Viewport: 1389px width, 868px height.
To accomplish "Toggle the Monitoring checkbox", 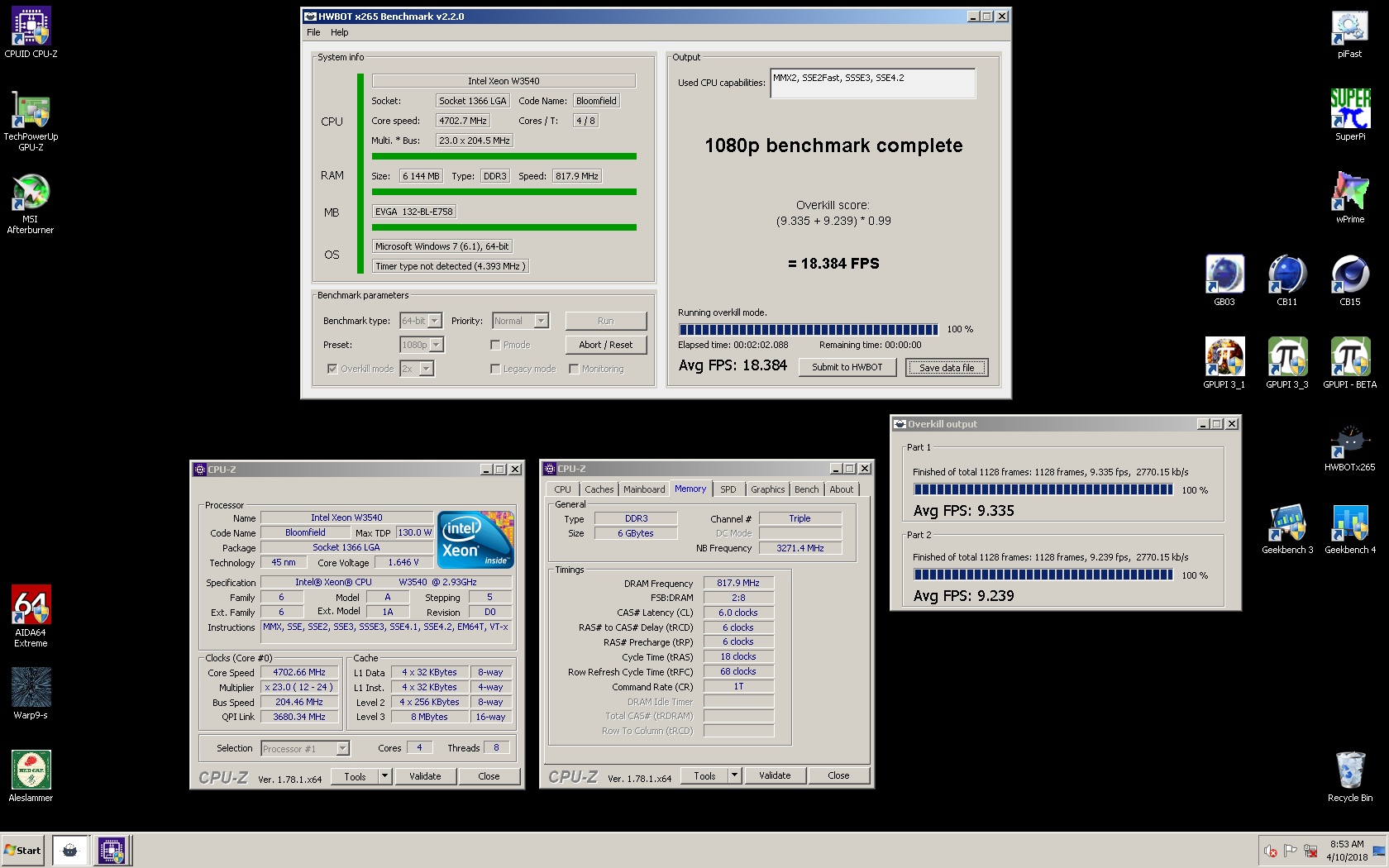I will point(574,369).
